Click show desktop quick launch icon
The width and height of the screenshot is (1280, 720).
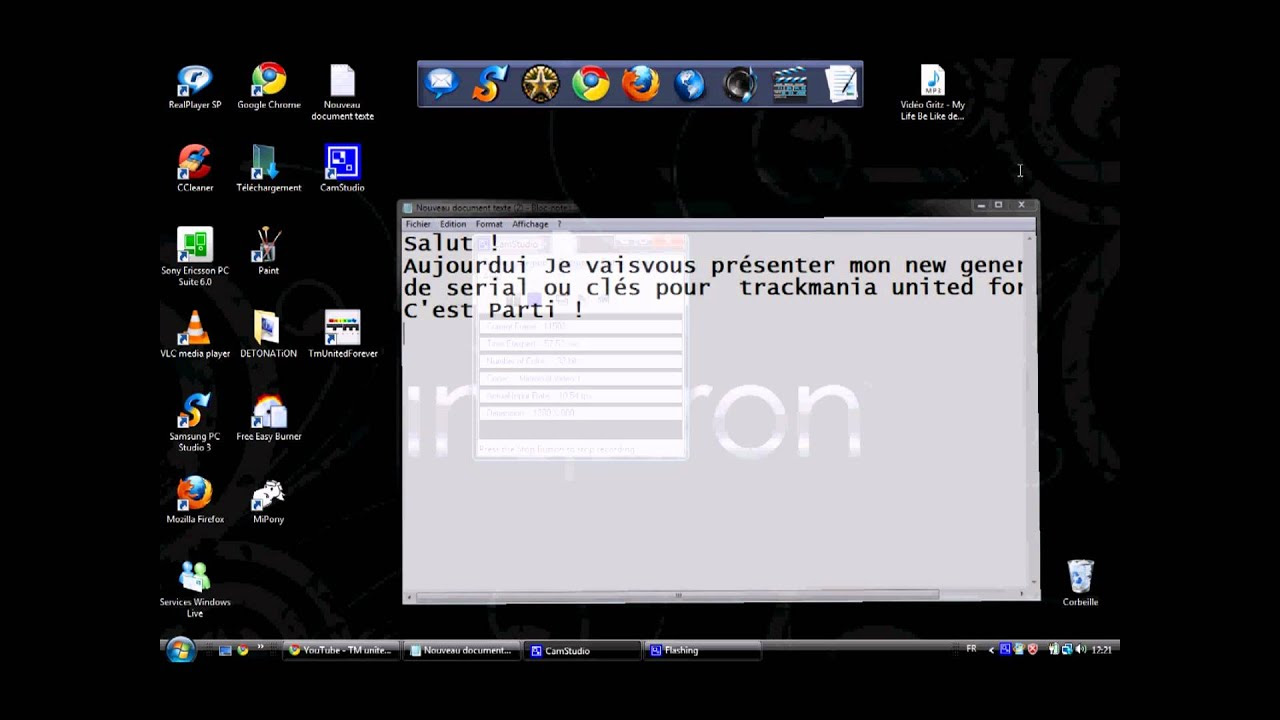pyautogui.click(x=225, y=650)
